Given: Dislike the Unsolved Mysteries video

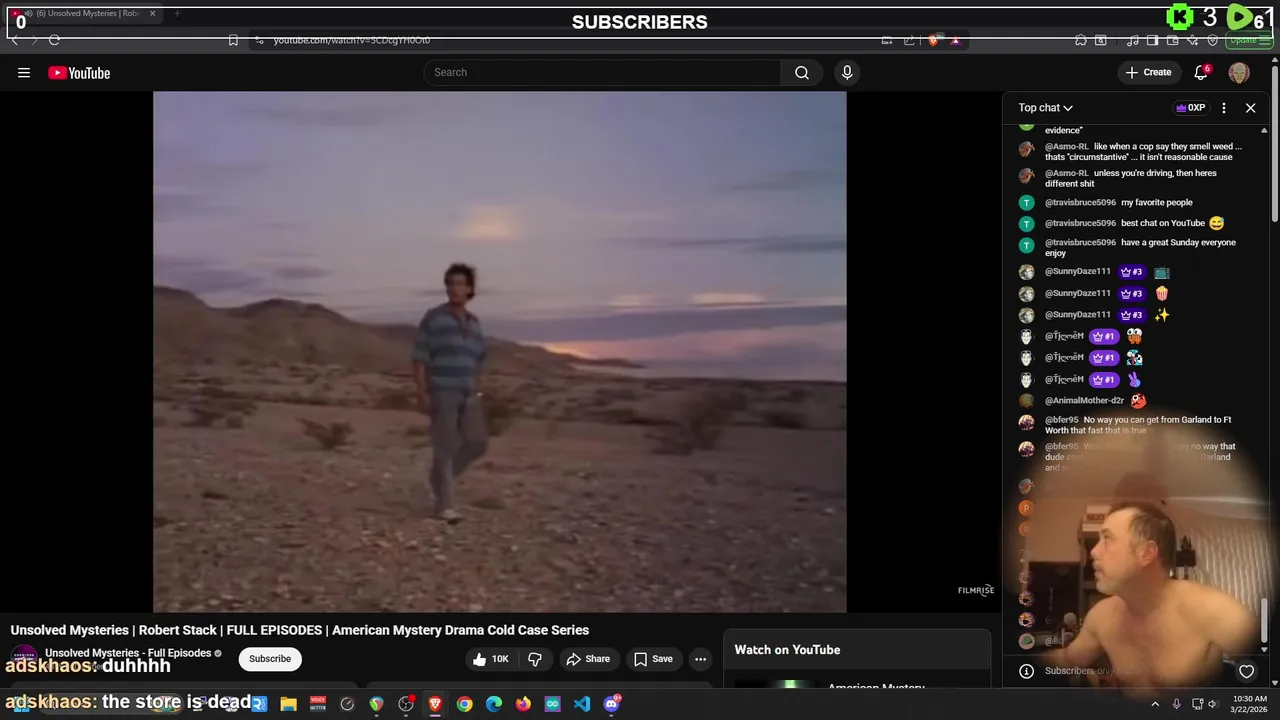Looking at the screenshot, I should pos(535,659).
